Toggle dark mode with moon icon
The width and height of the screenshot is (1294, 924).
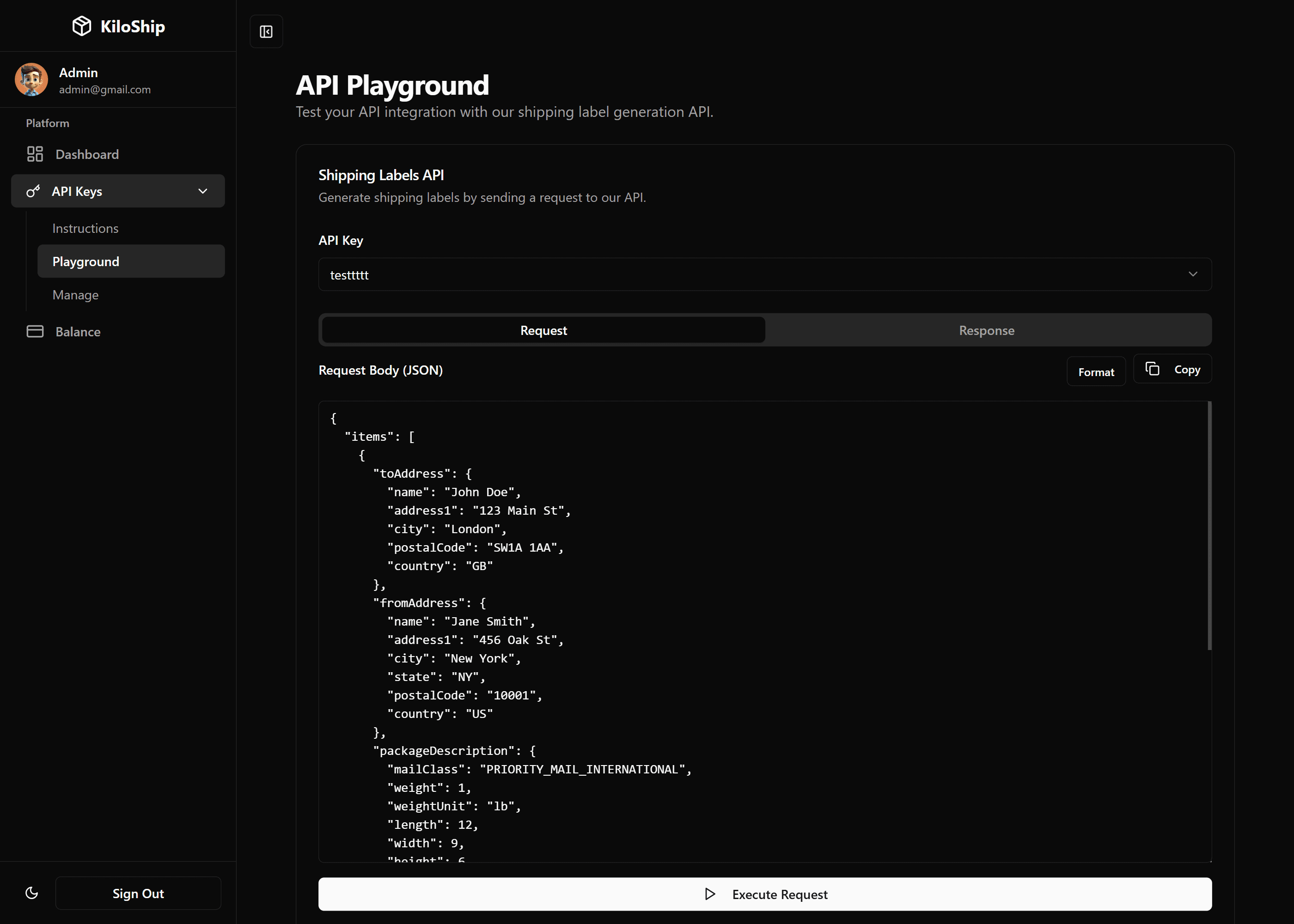(x=32, y=893)
